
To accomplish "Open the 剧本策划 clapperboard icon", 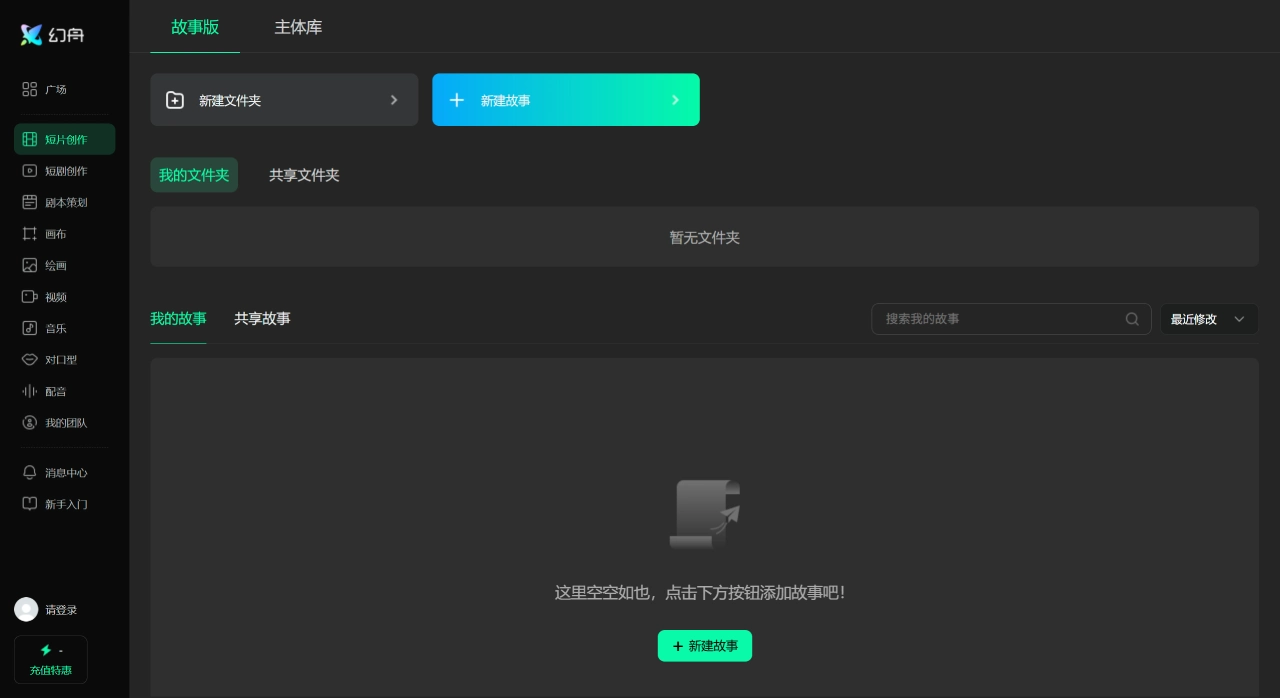I will [x=30, y=202].
